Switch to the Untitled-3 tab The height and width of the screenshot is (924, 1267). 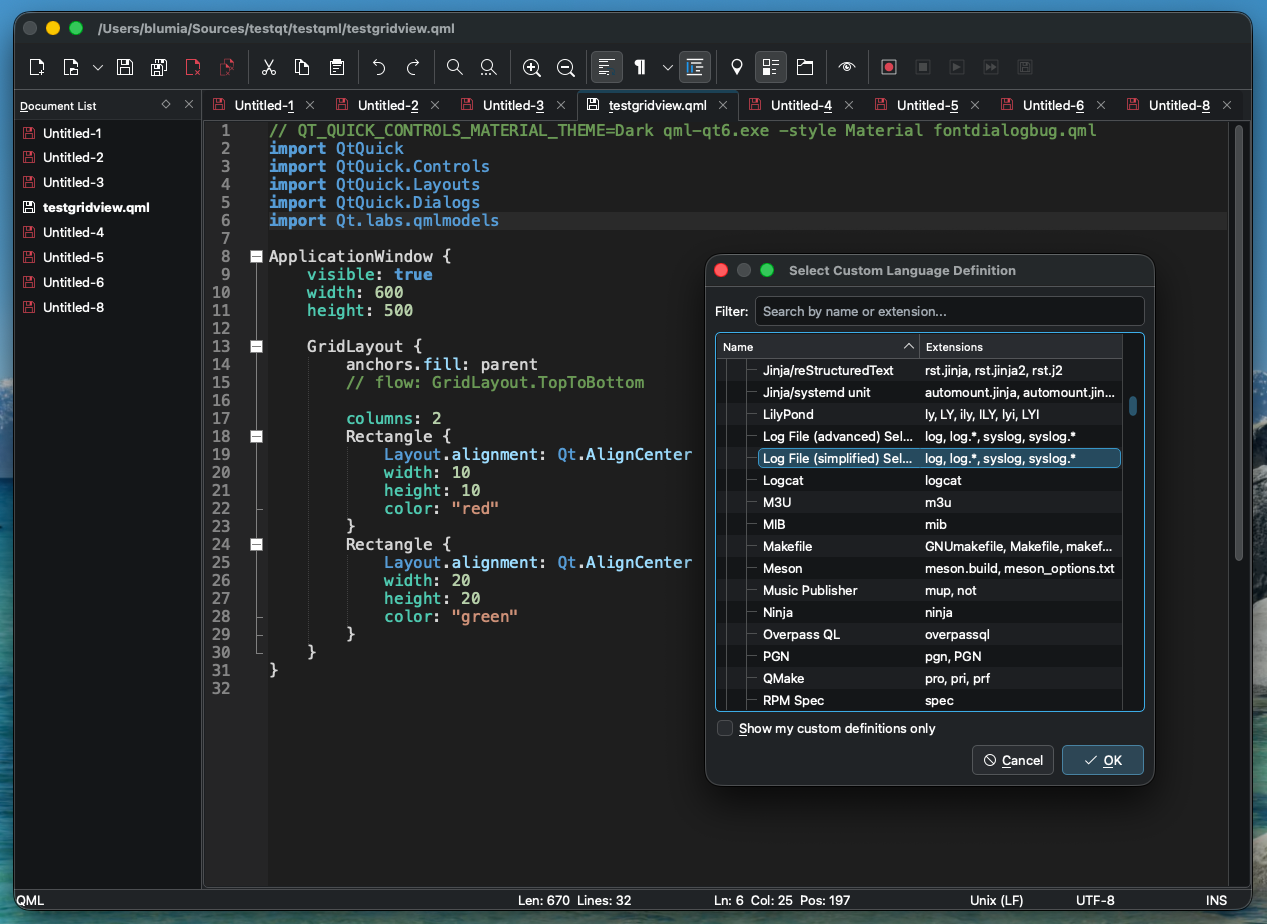pos(513,105)
